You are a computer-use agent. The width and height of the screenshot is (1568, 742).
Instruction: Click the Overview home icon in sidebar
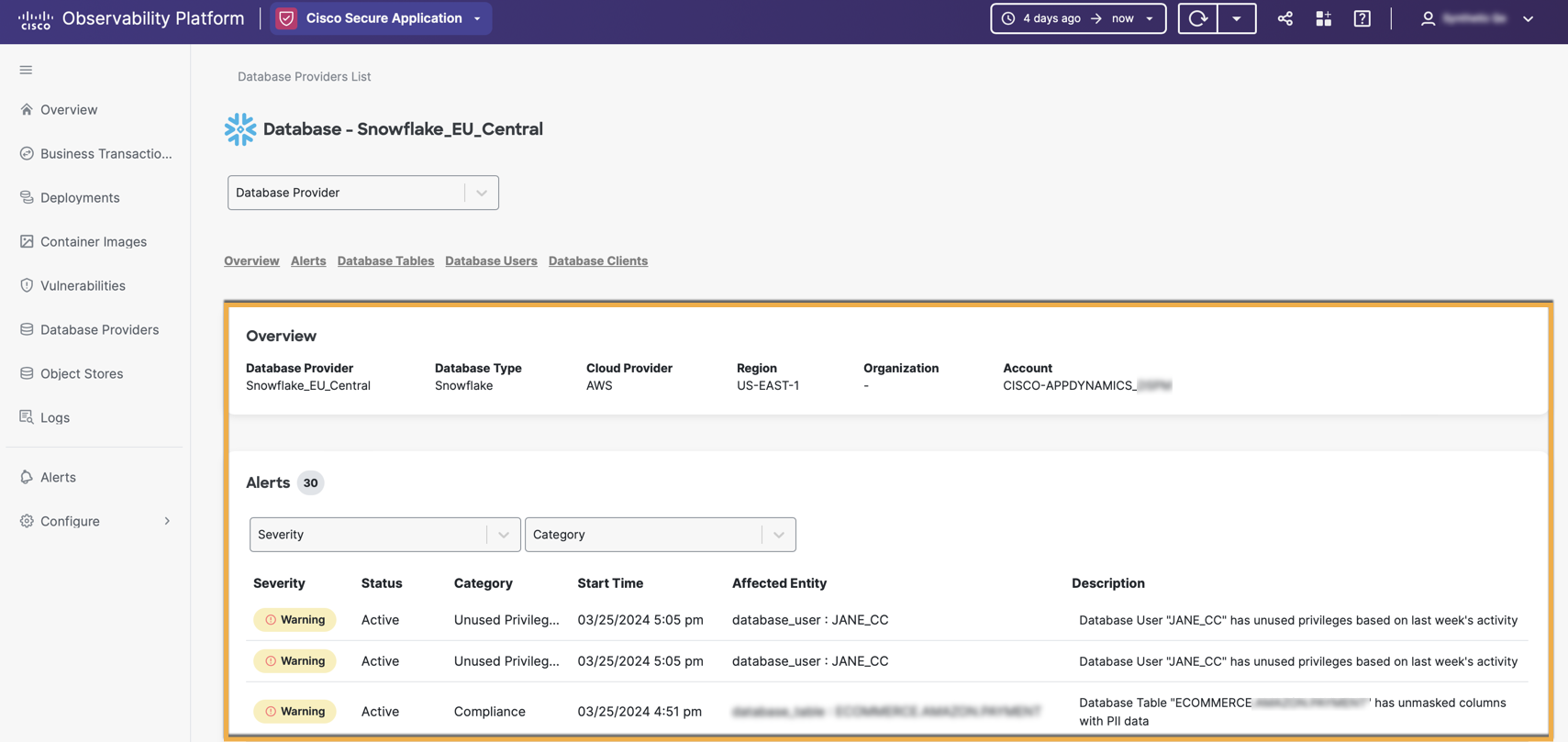27,109
